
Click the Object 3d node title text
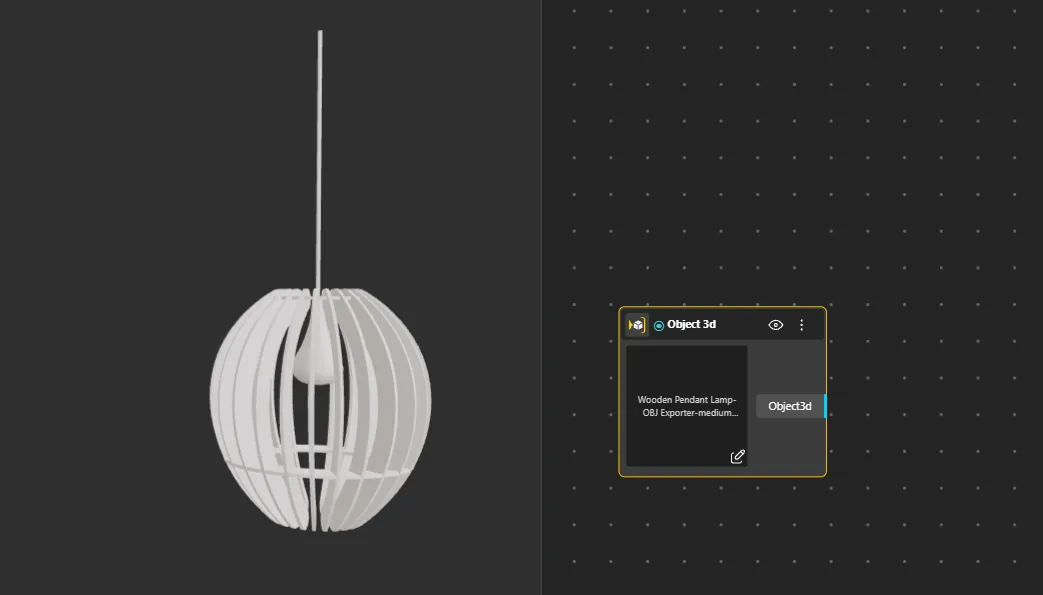click(x=692, y=324)
